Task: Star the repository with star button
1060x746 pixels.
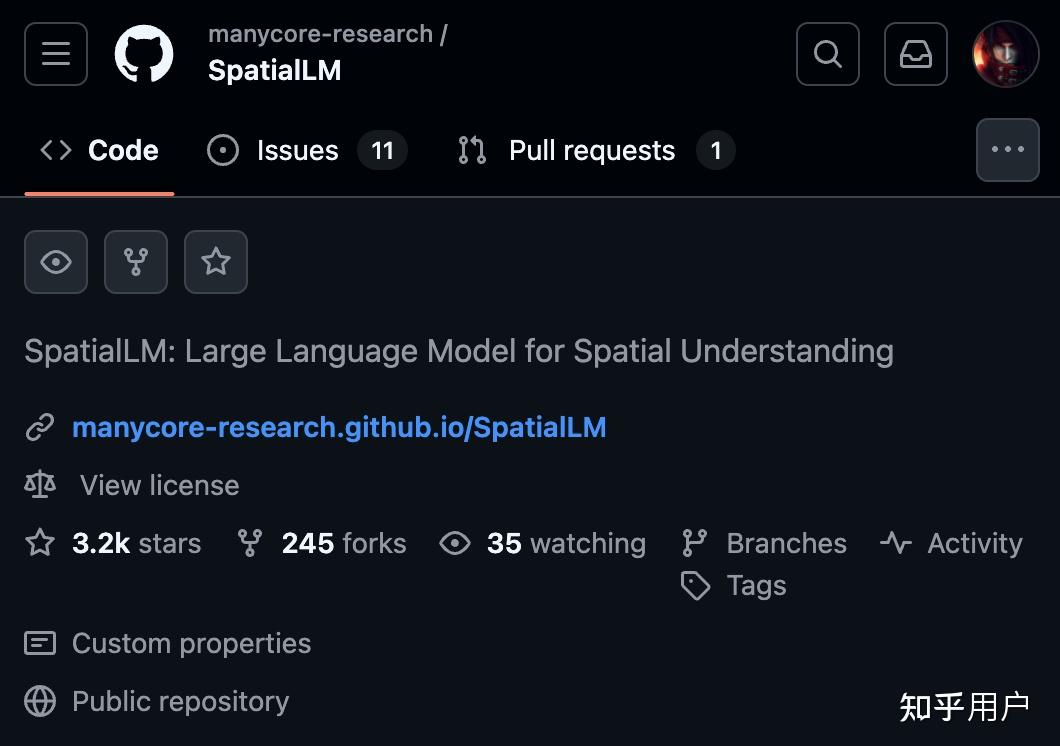Action: point(216,262)
